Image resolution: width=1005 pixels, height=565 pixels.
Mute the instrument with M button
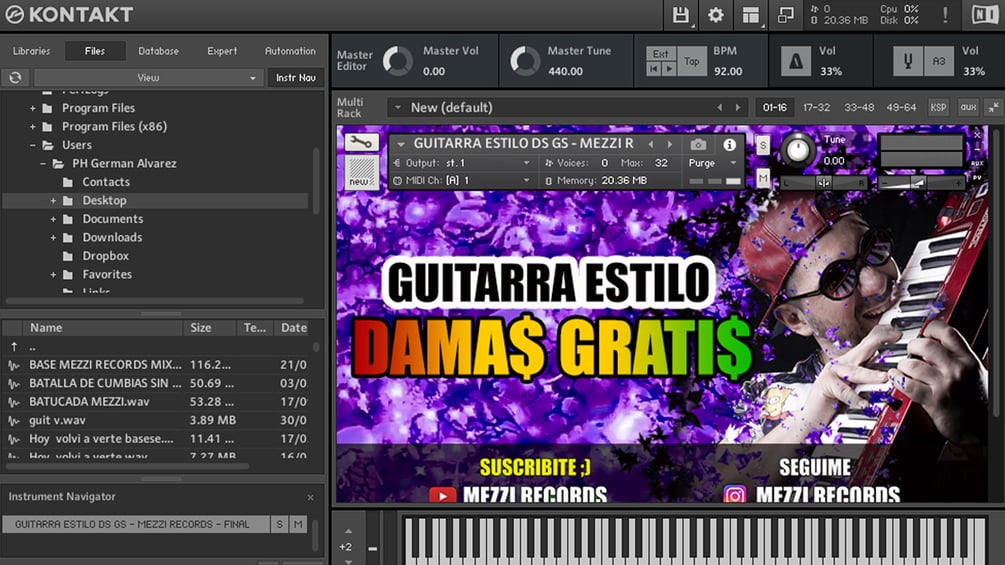pyautogui.click(x=763, y=177)
